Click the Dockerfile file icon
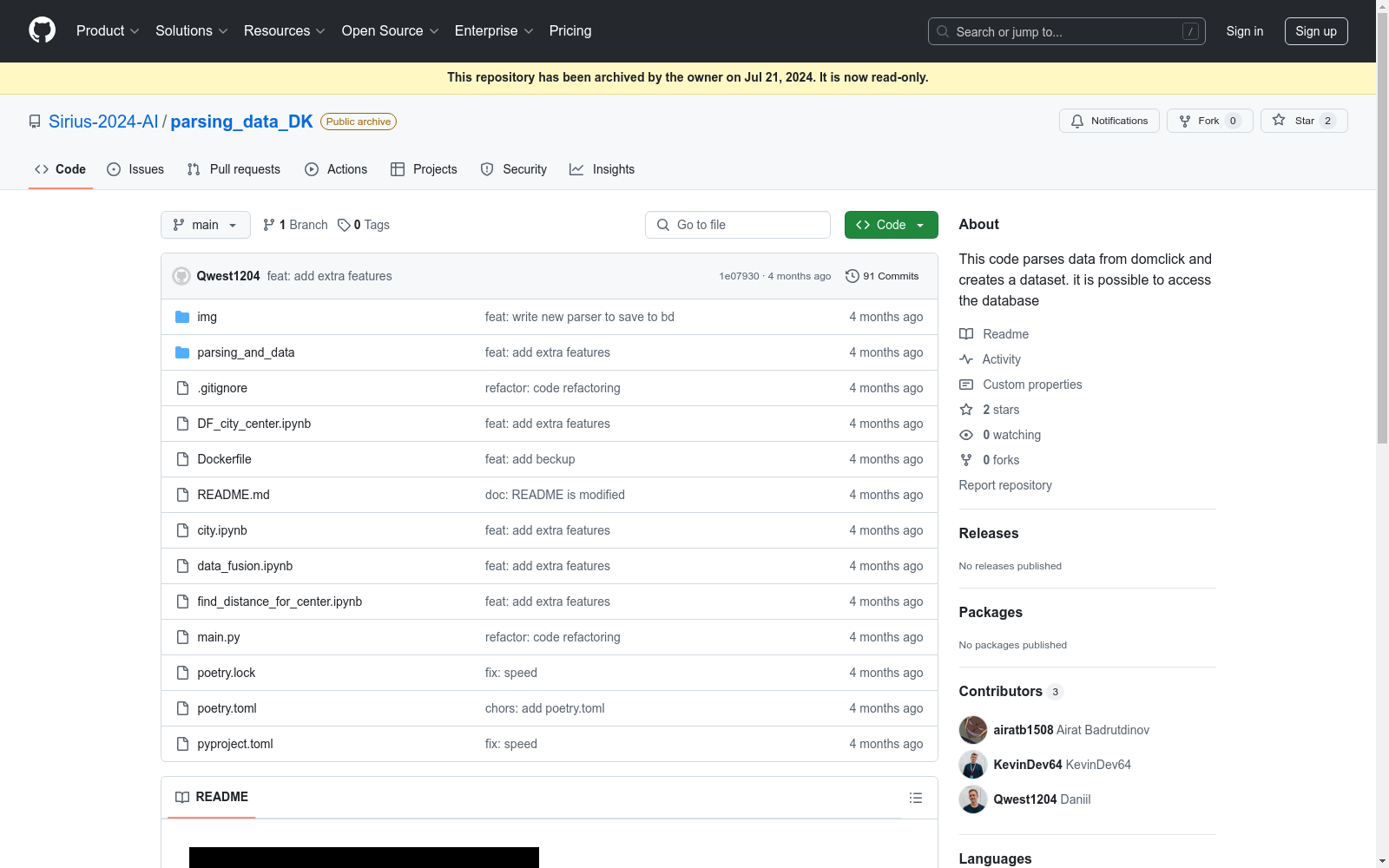Viewport: 1389px width, 868px height. pos(182,459)
